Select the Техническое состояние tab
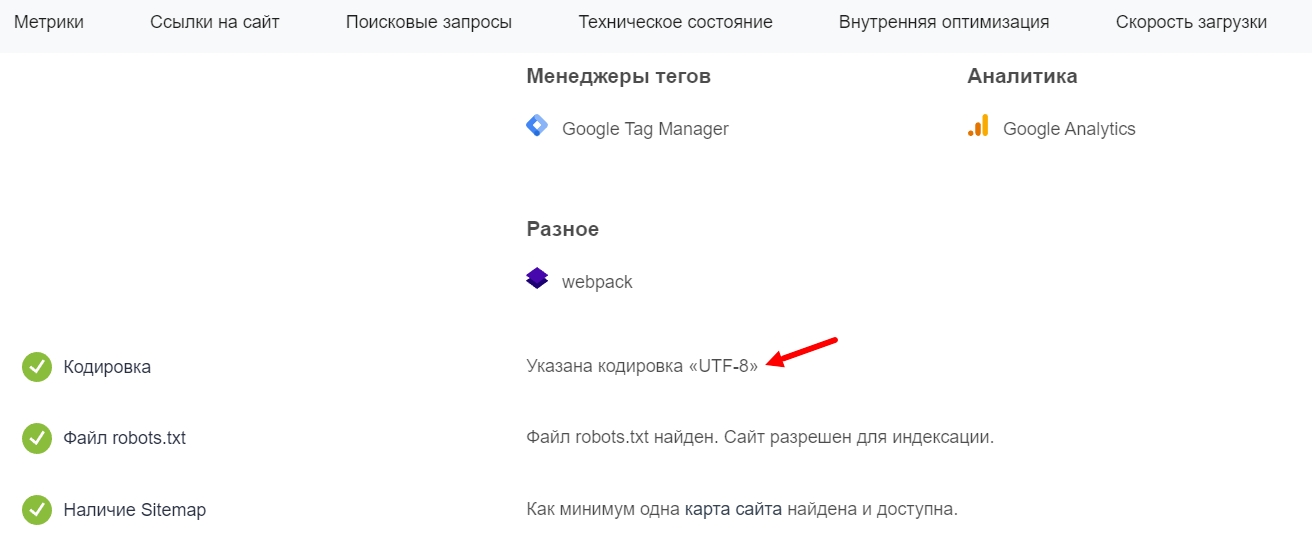The width and height of the screenshot is (1312, 538). pyautogui.click(x=676, y=22)
